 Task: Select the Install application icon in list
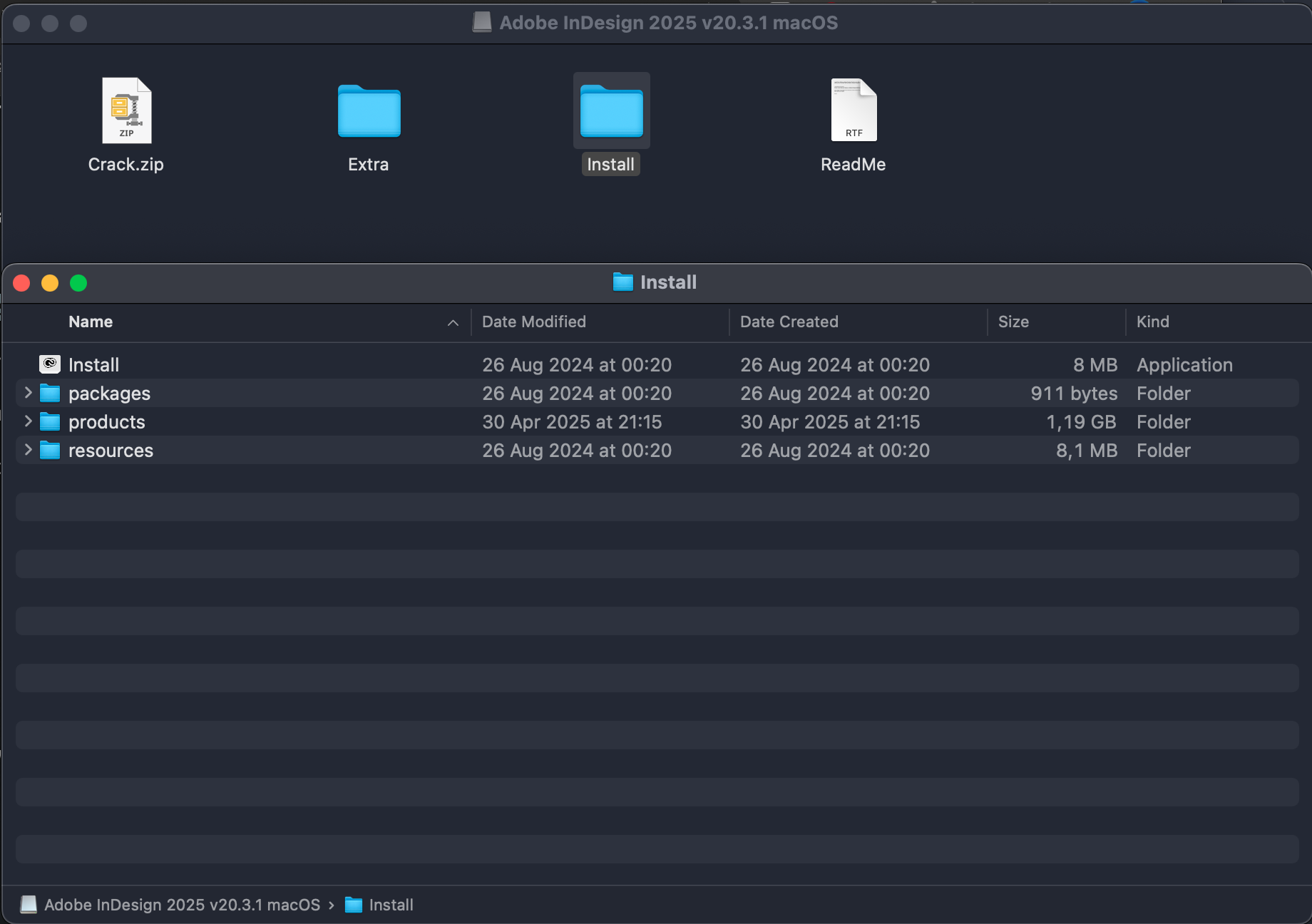[50, 364]
